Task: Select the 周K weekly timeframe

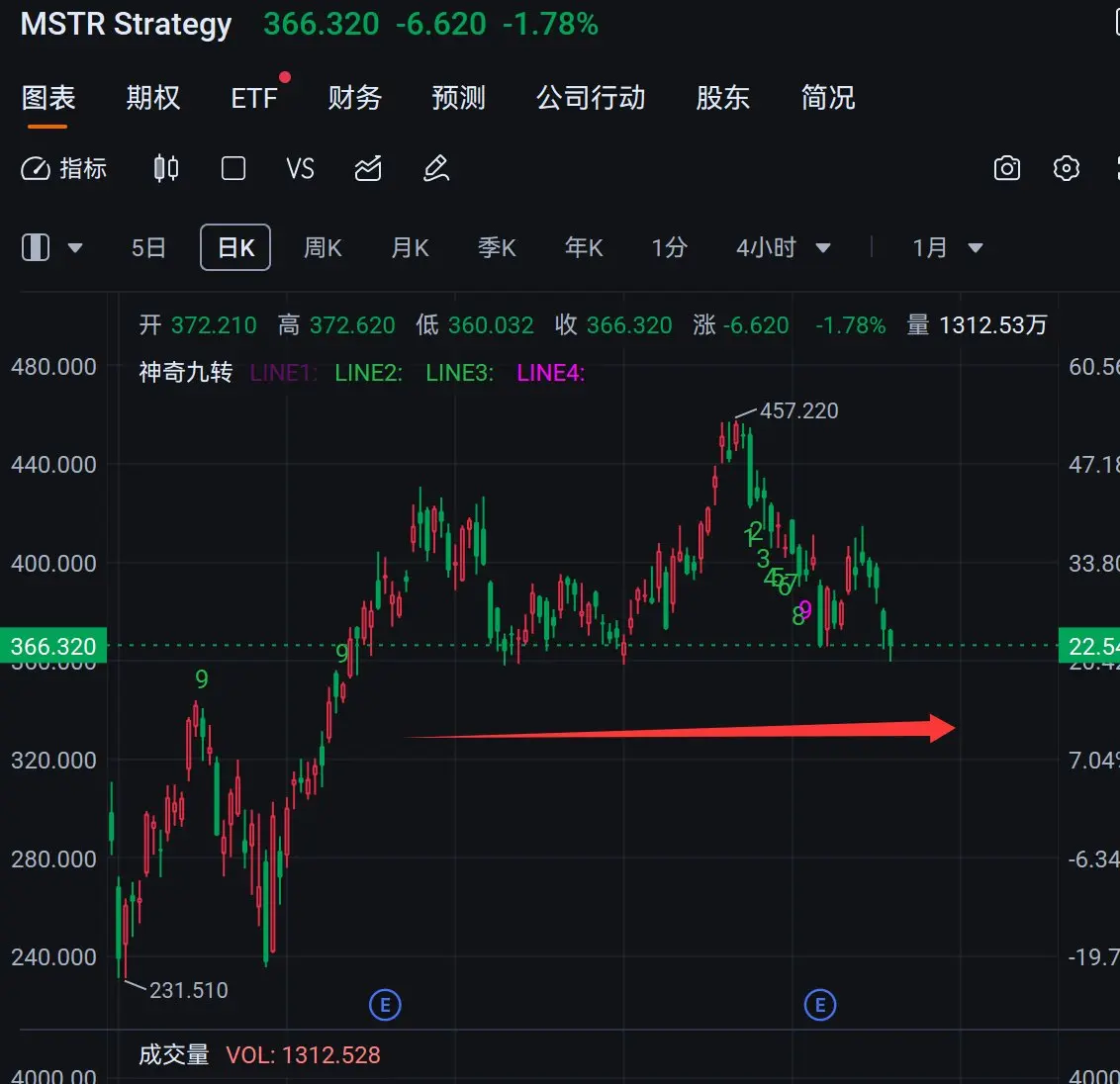Action: [x=323, y=248]
